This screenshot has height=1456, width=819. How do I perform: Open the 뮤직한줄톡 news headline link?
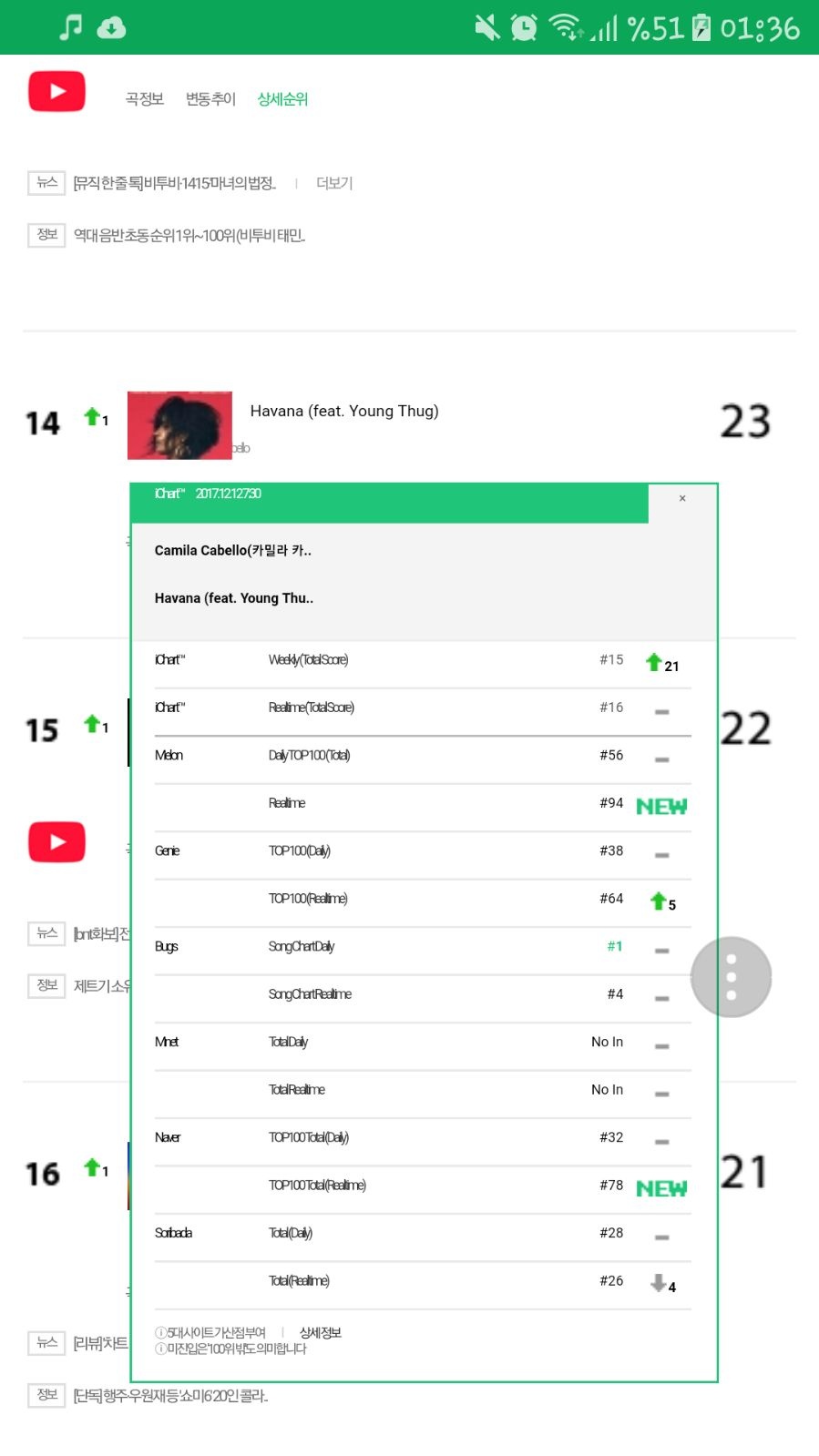click(x=174, y=184)
